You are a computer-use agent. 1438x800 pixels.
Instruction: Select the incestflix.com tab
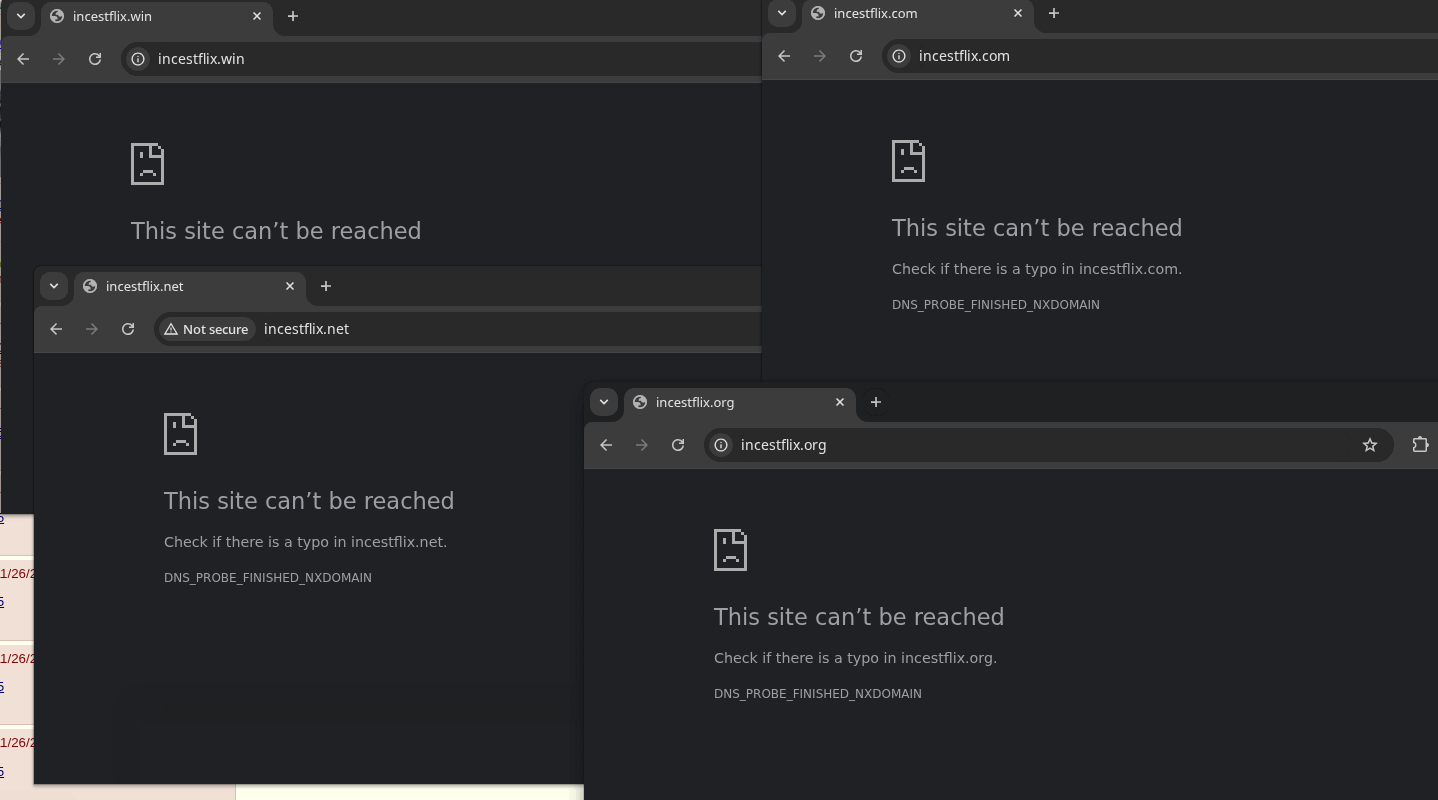[917, 14]
